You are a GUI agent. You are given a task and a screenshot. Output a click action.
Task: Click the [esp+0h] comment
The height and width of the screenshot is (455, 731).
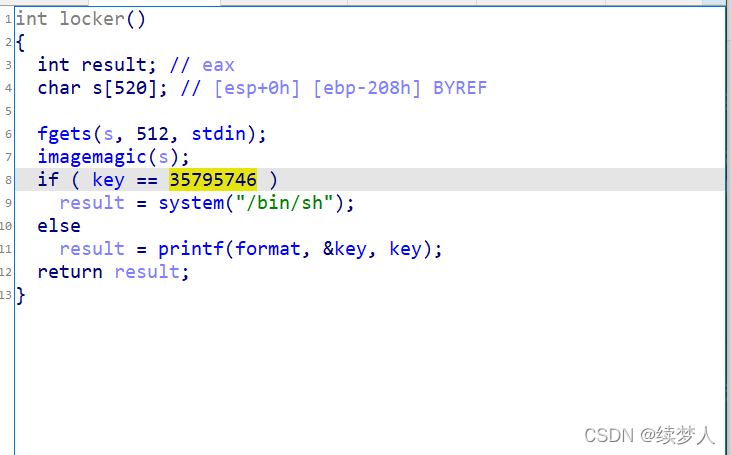point(257,88)
